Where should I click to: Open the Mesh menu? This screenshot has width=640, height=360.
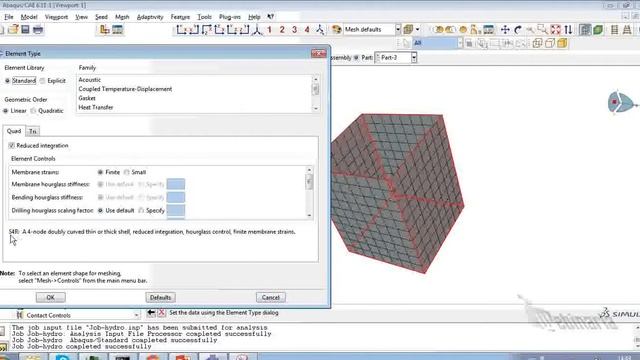[122, 17]
